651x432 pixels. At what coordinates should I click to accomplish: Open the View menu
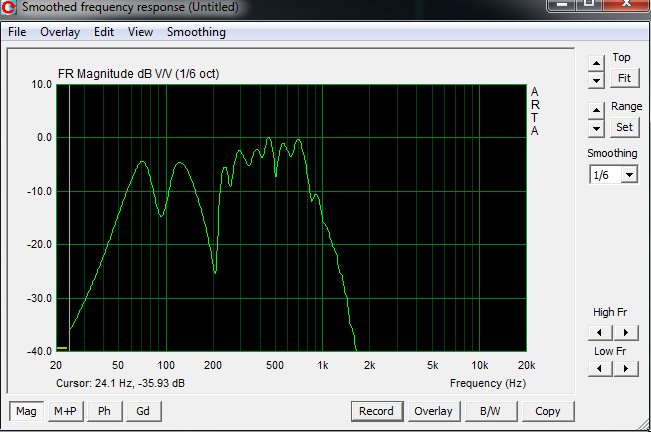pos(140,32)
